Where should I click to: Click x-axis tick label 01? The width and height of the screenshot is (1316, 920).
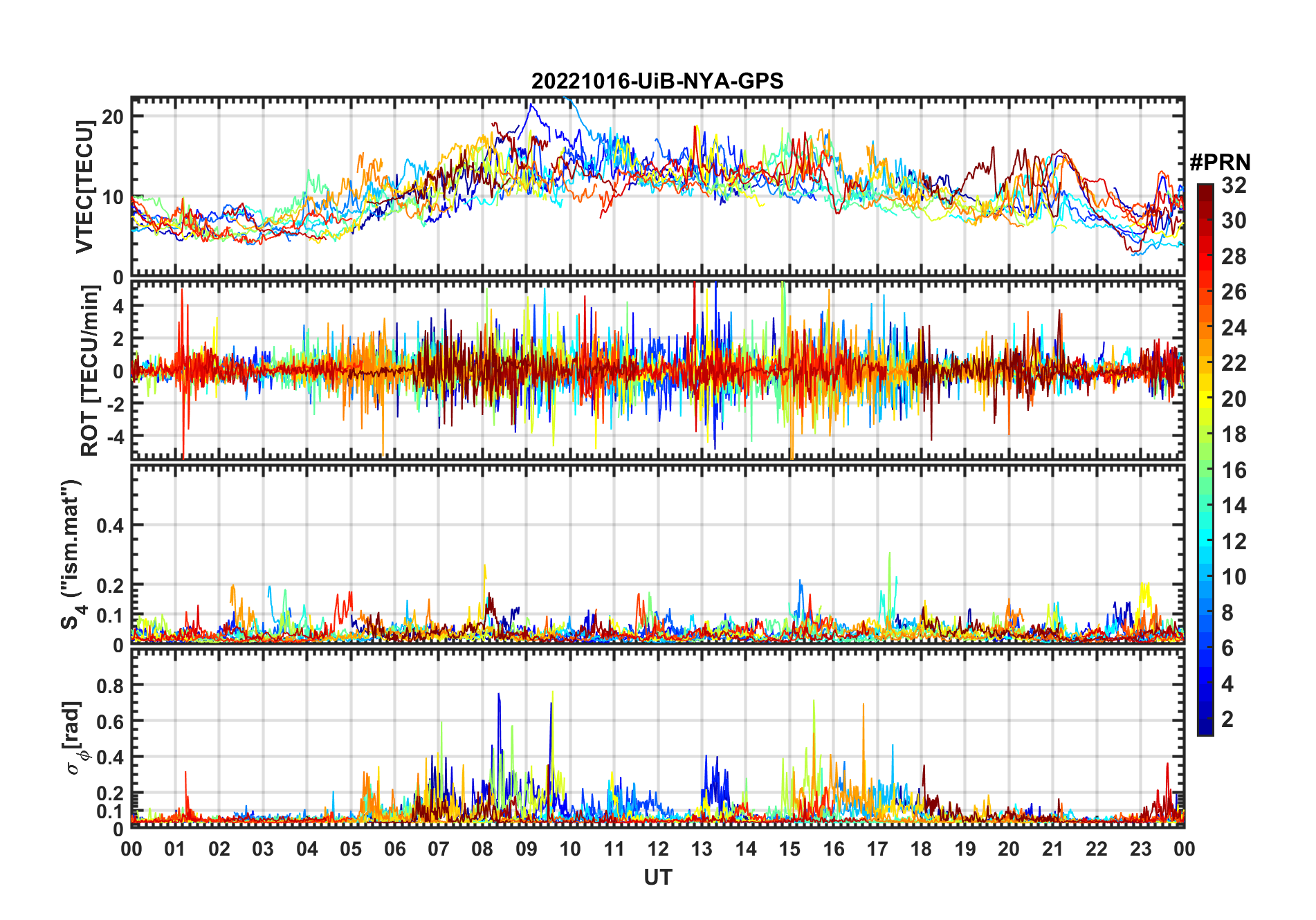point(175,849)
